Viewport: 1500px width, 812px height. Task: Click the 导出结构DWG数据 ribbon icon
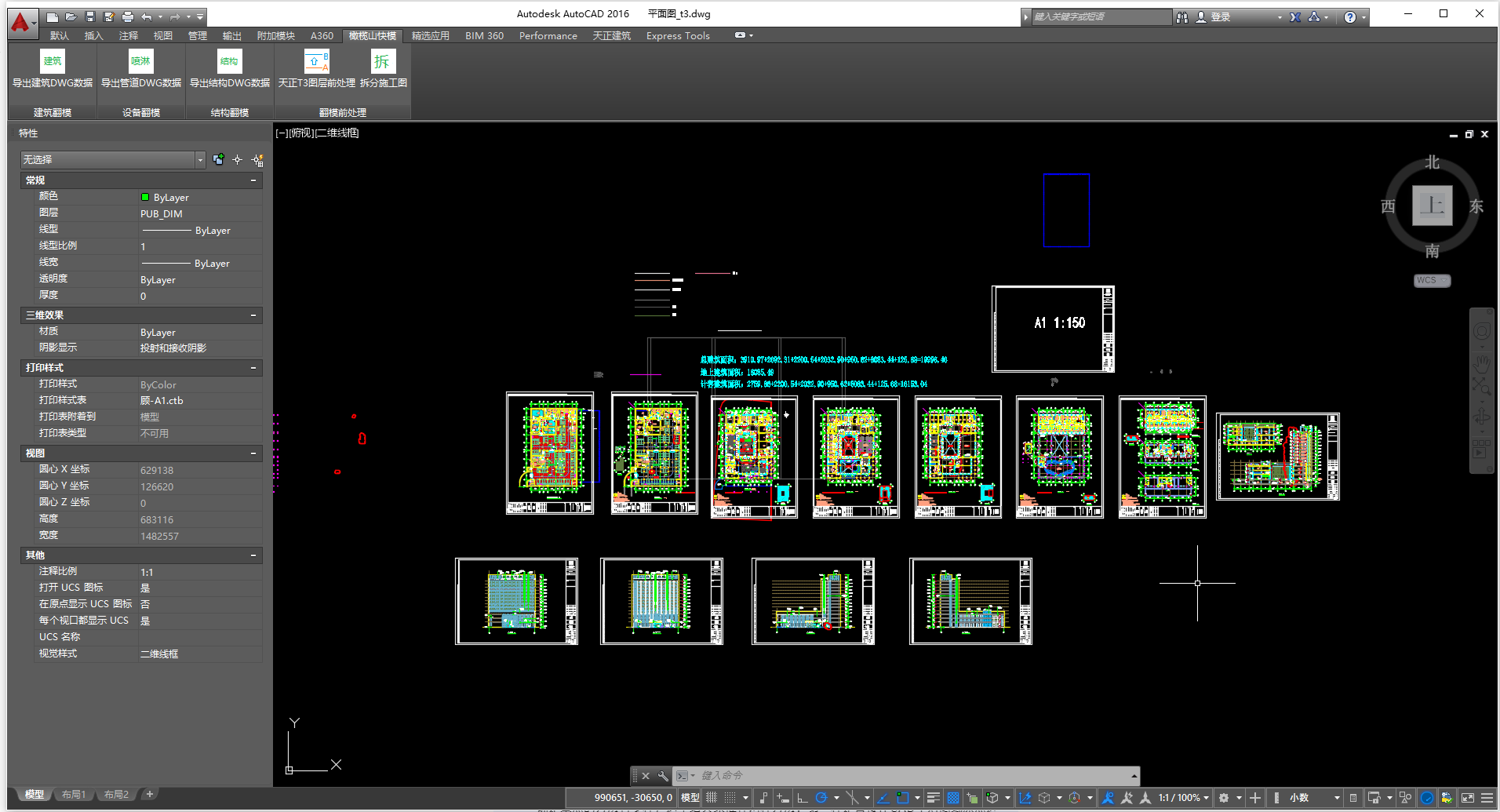230,61
